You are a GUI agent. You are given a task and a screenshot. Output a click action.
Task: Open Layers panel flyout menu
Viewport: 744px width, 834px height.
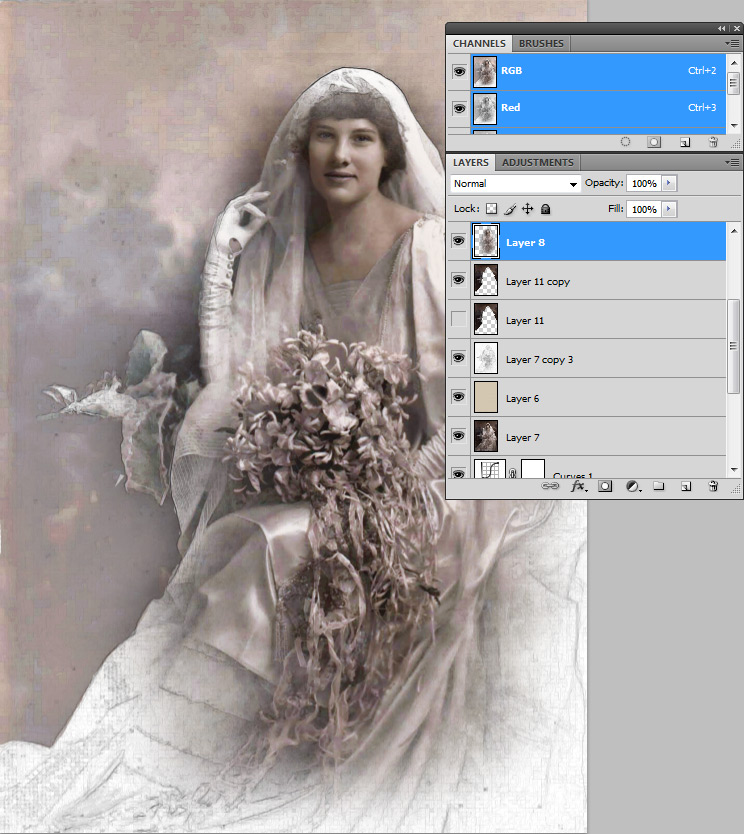point(732,162)
